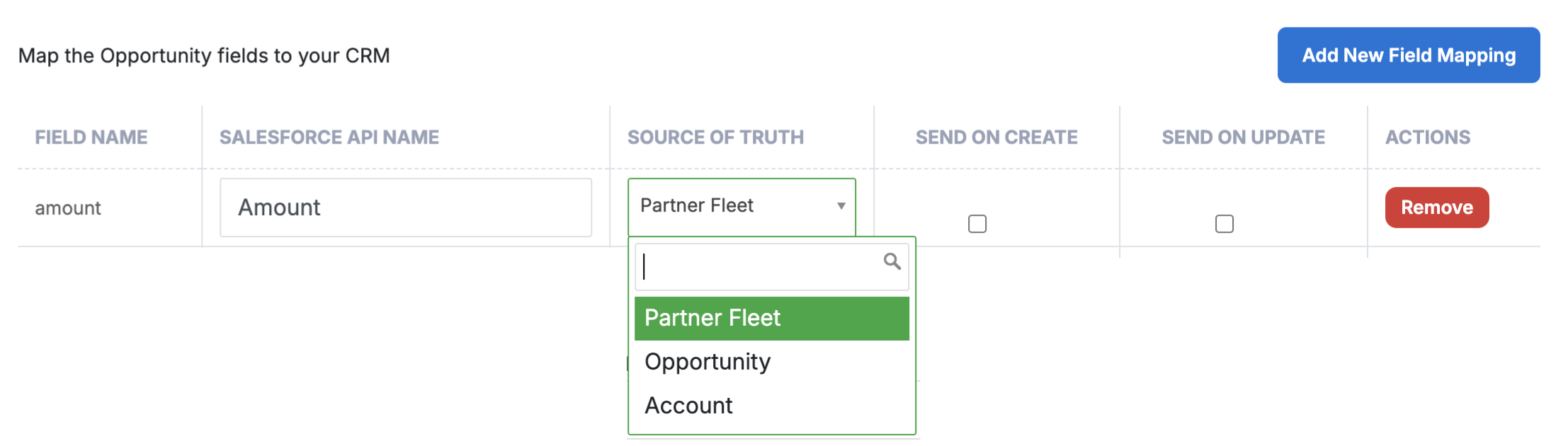Click the dropdown search text box
1568x446 pixels.
coord(772,267)
